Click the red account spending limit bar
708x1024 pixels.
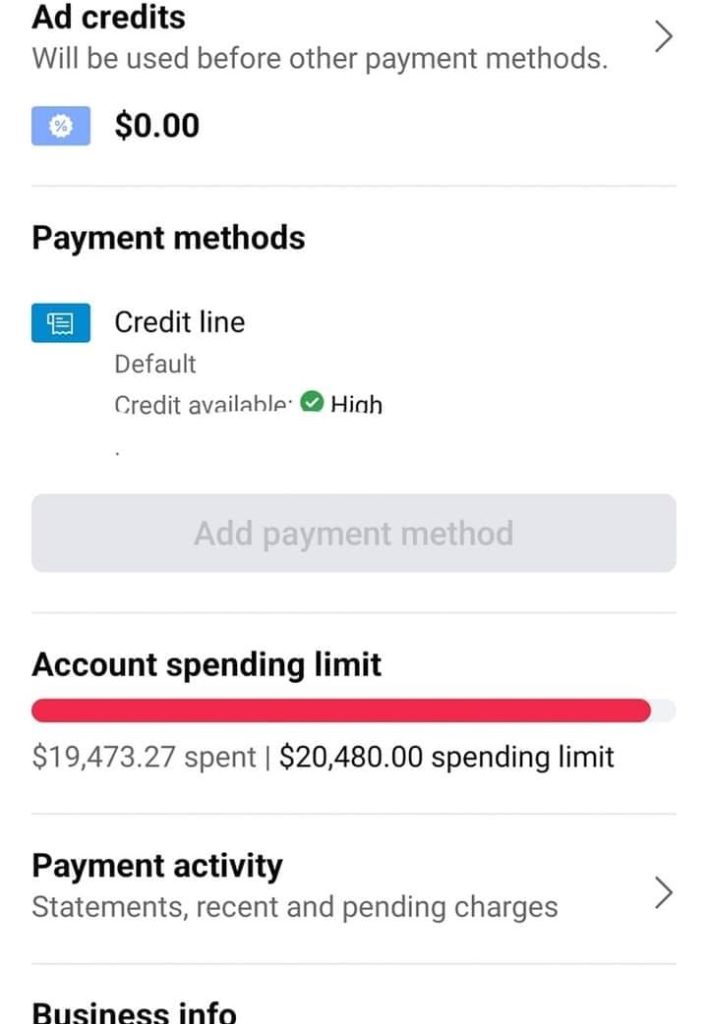click(x=341, y=710)
